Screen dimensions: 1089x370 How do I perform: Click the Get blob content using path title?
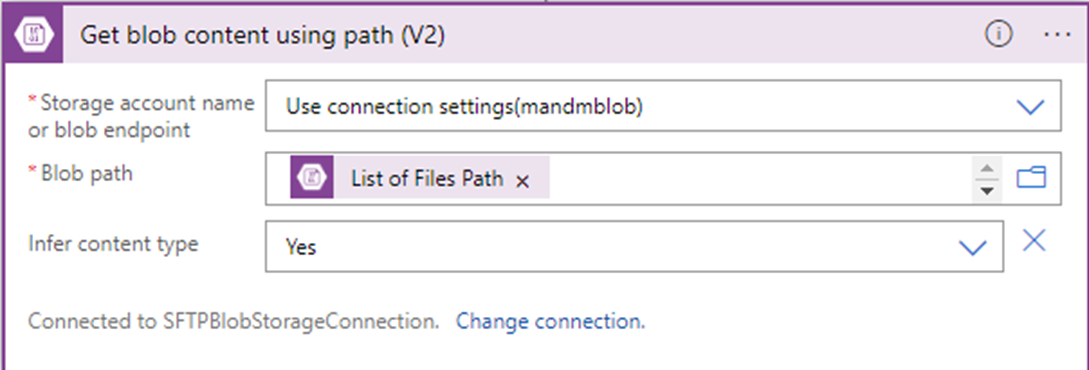tap(263, 35)
